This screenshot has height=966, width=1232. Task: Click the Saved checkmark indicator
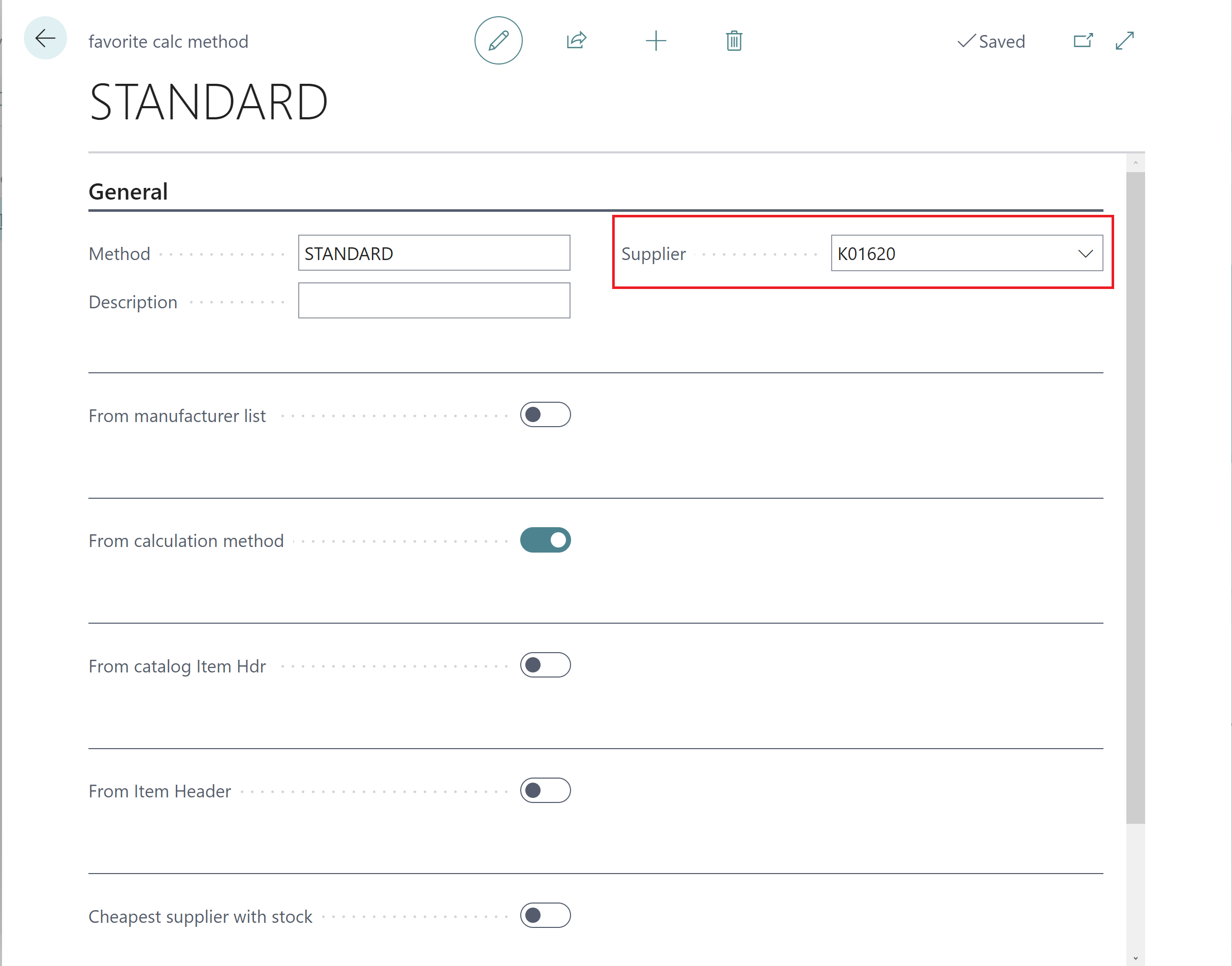pos(991,41)
